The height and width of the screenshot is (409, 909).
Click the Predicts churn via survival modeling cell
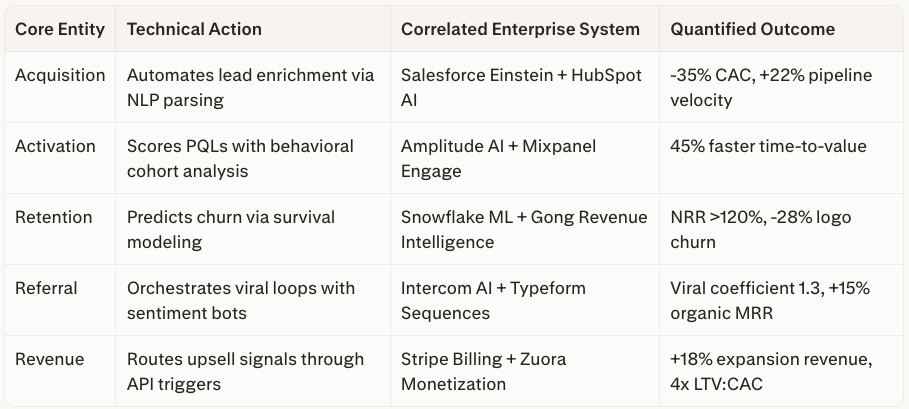pos(231,229)
